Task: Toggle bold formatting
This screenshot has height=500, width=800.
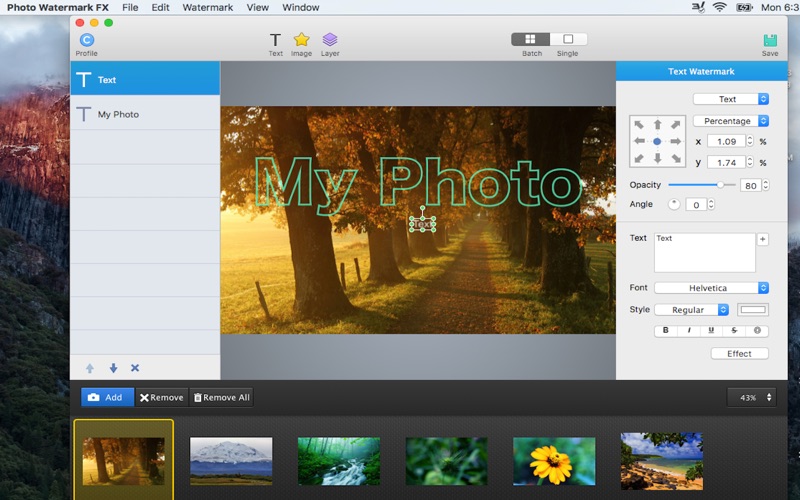Action: pyautogui.click(x=665, y=331)
